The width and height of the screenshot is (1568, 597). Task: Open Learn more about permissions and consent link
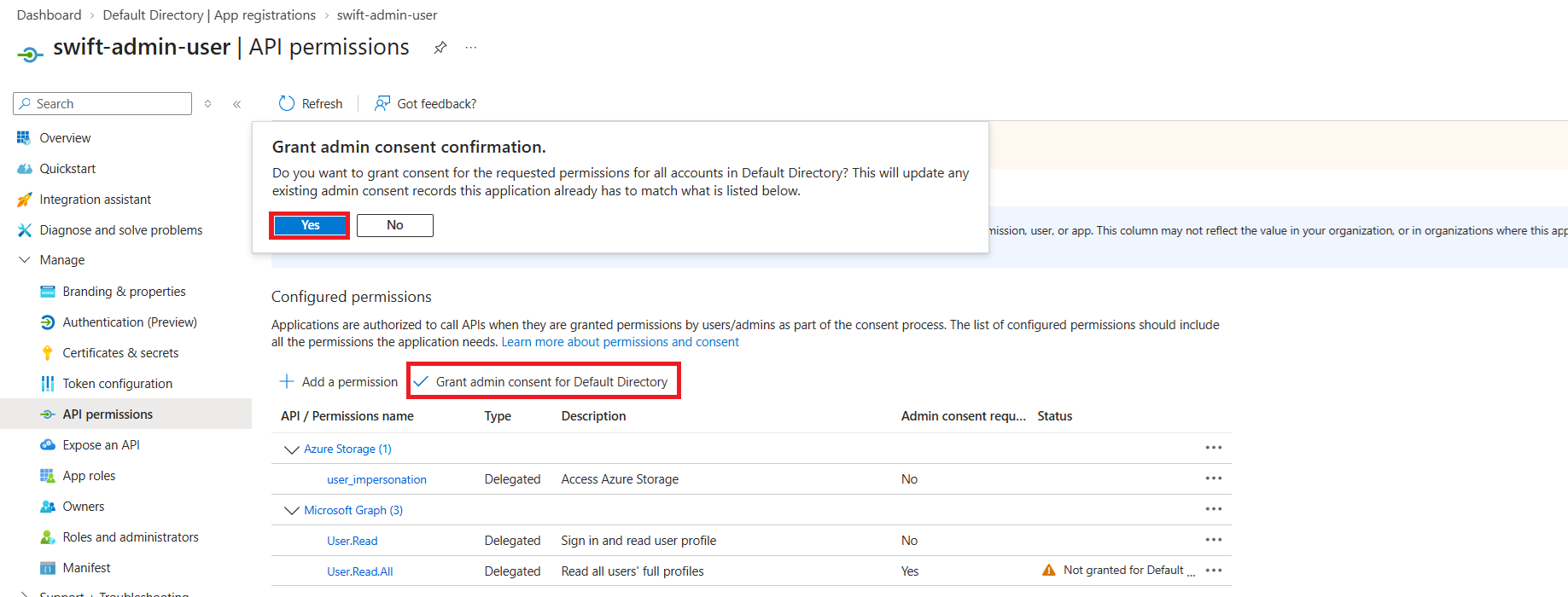tap(620, 342)
